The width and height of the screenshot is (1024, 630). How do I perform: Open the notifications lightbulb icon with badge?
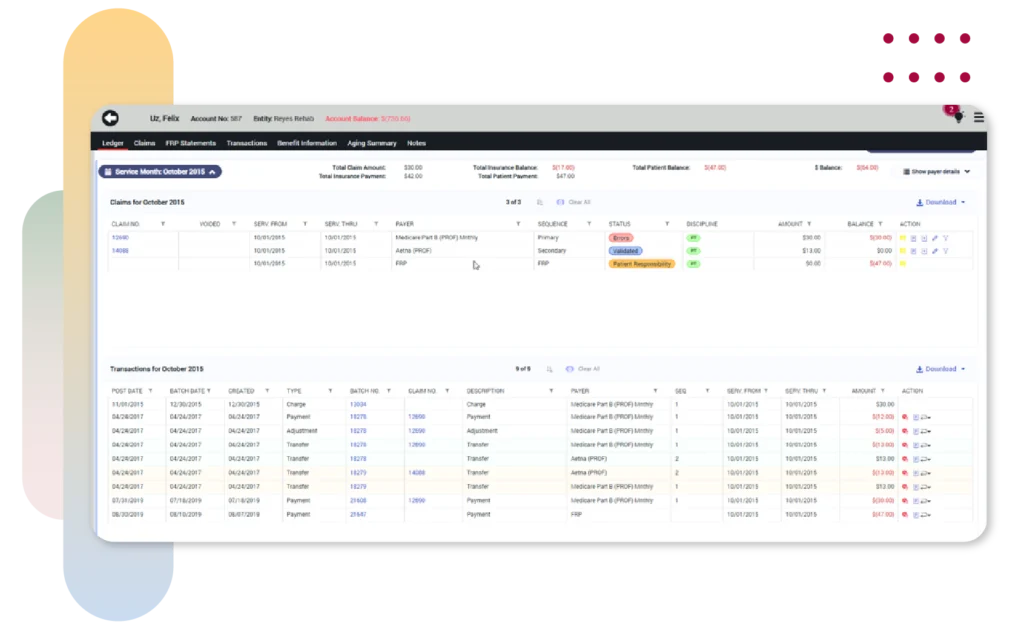(x=957, y=117)
